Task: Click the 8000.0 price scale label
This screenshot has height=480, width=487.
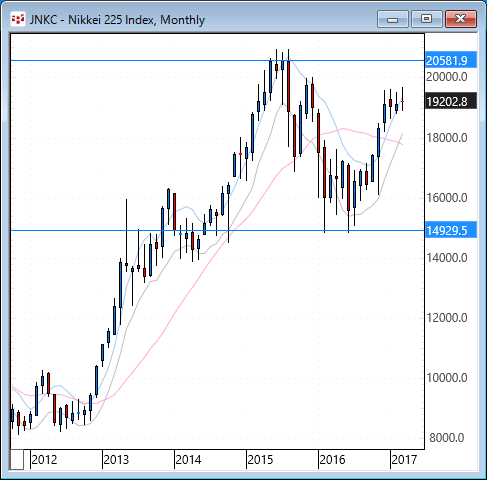Action: click(x=447, y=438)
